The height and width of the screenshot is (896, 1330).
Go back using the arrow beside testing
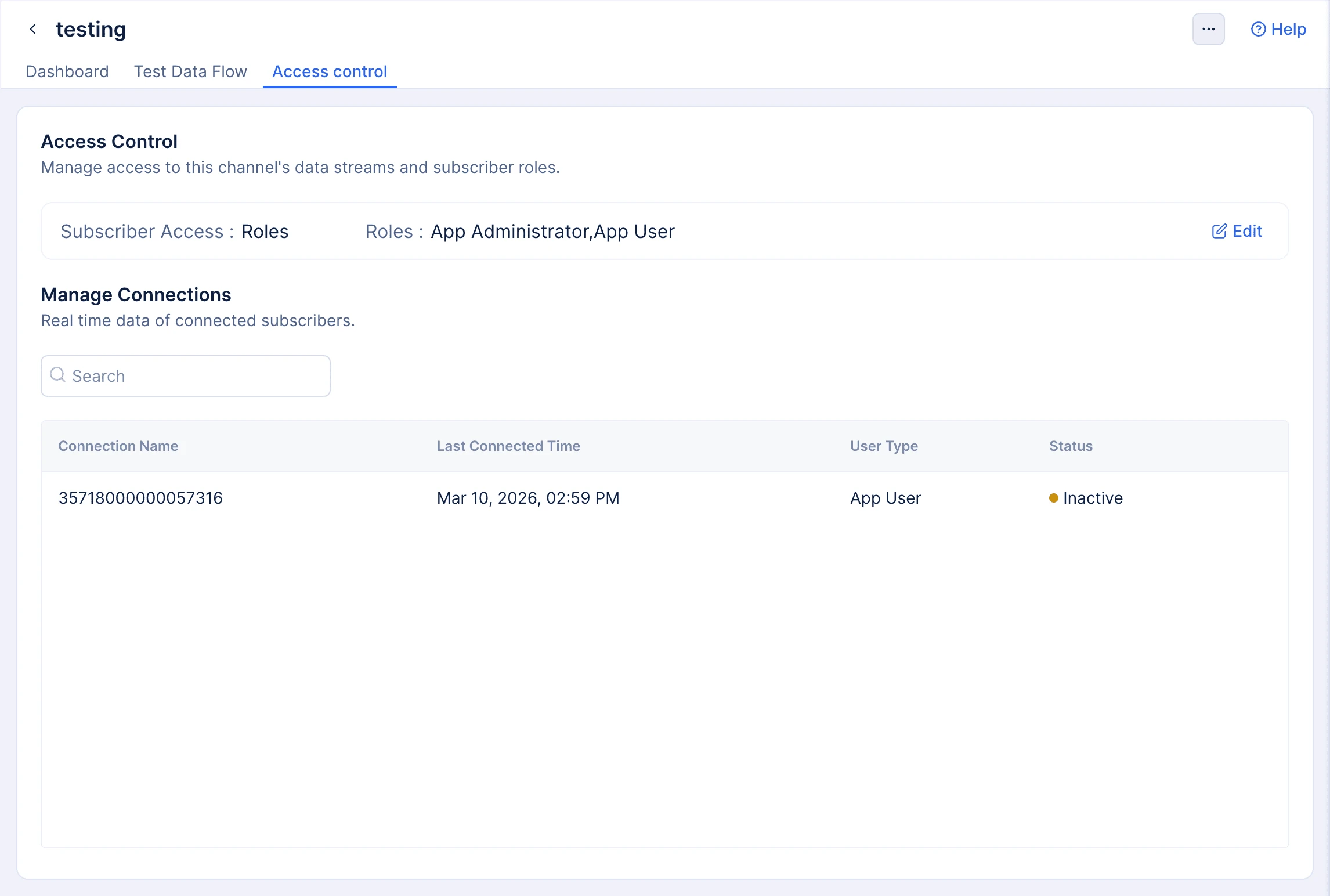[33, 29]
